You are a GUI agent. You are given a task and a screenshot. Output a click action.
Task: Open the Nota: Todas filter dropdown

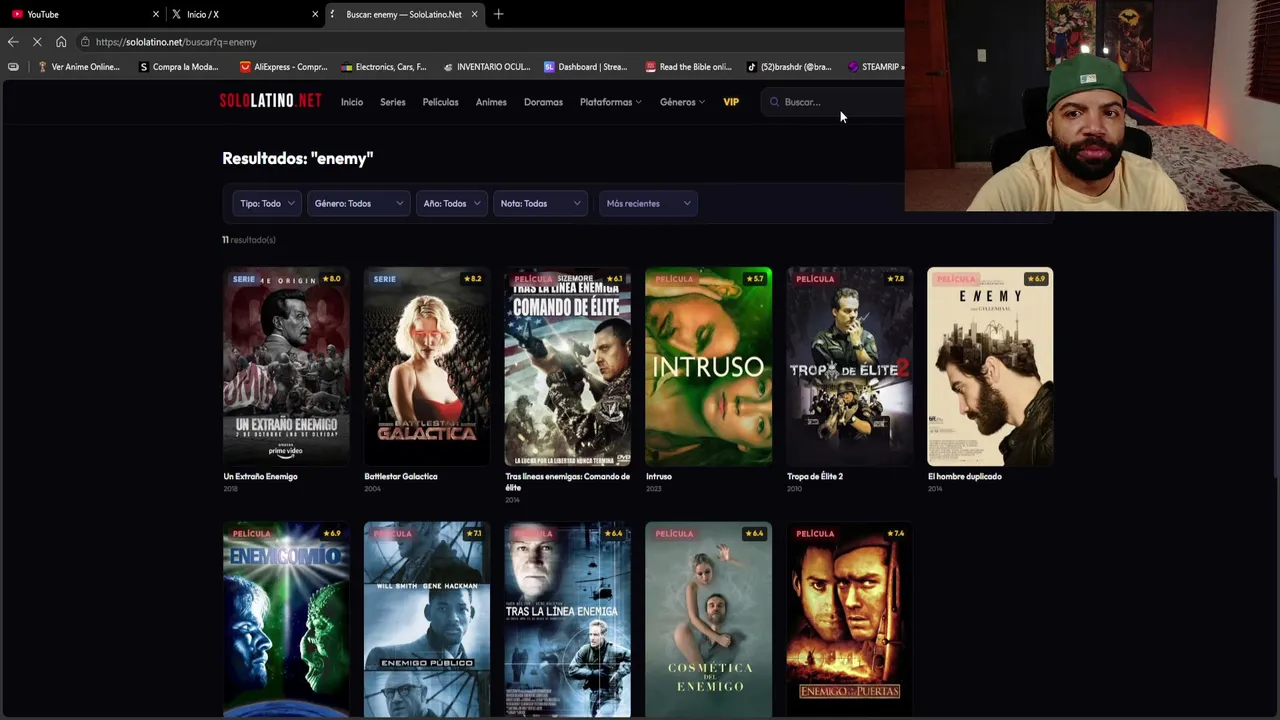coord(541,204)
